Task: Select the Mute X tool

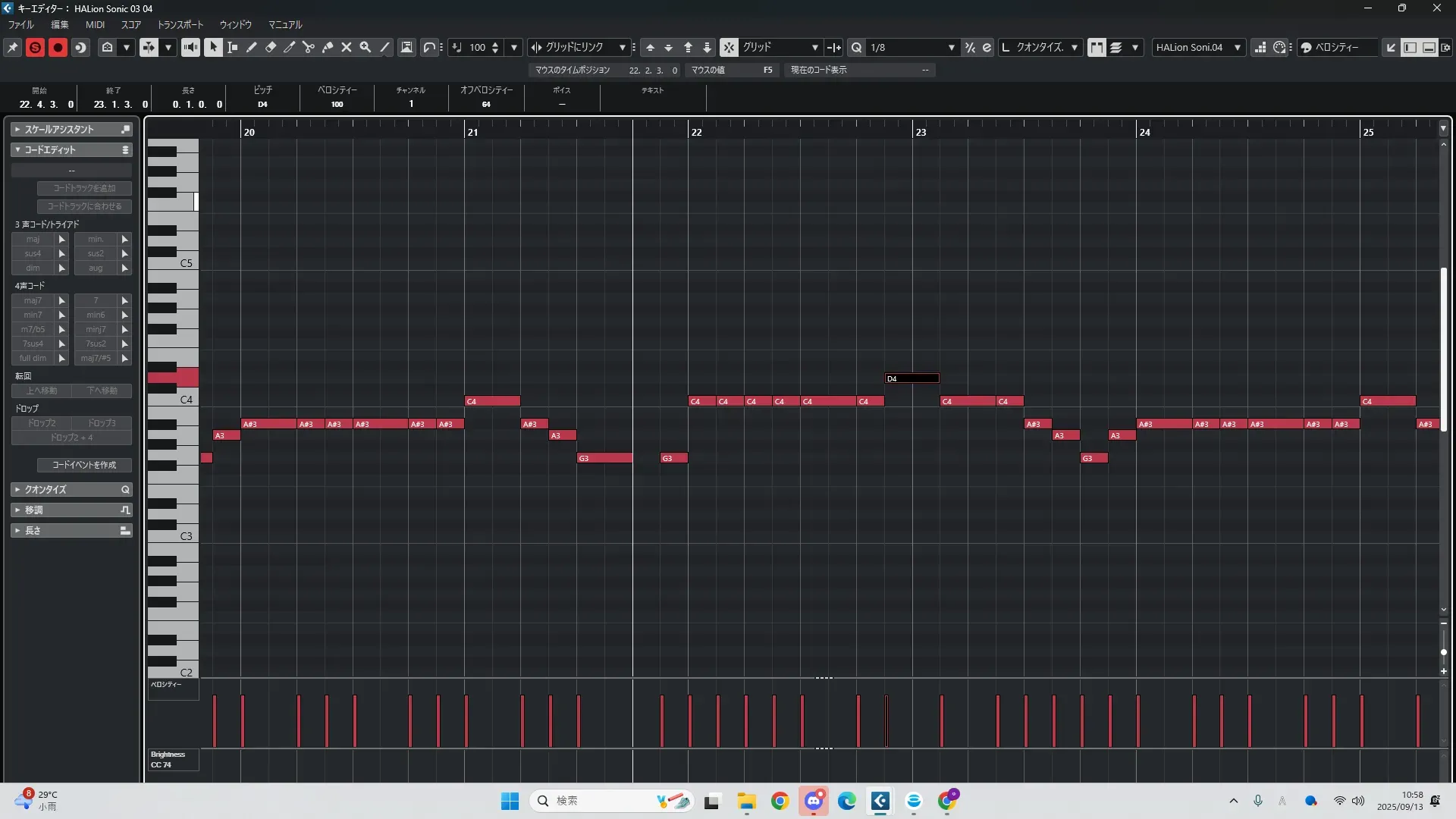Action: click(x=347, y=47)
